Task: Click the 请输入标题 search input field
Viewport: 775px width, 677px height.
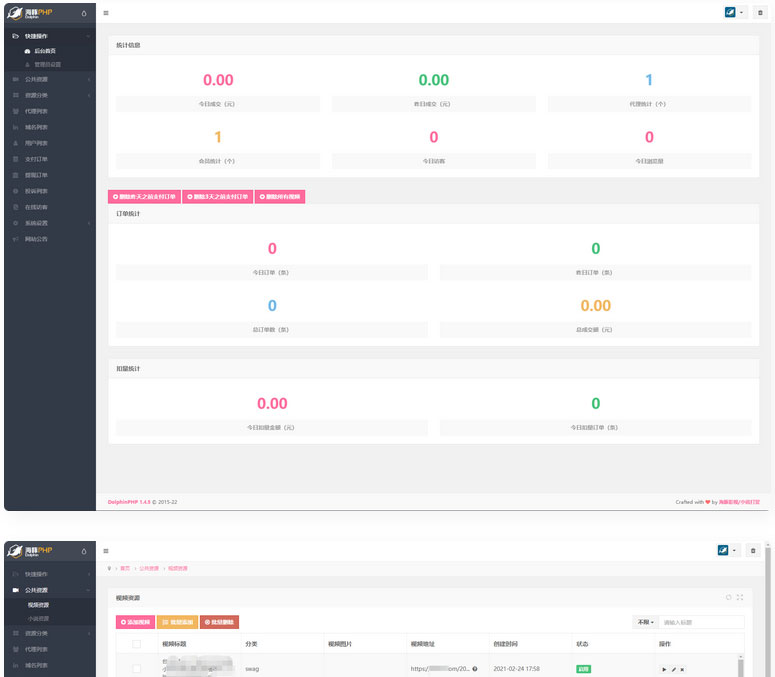Action: tap(700, 622)
